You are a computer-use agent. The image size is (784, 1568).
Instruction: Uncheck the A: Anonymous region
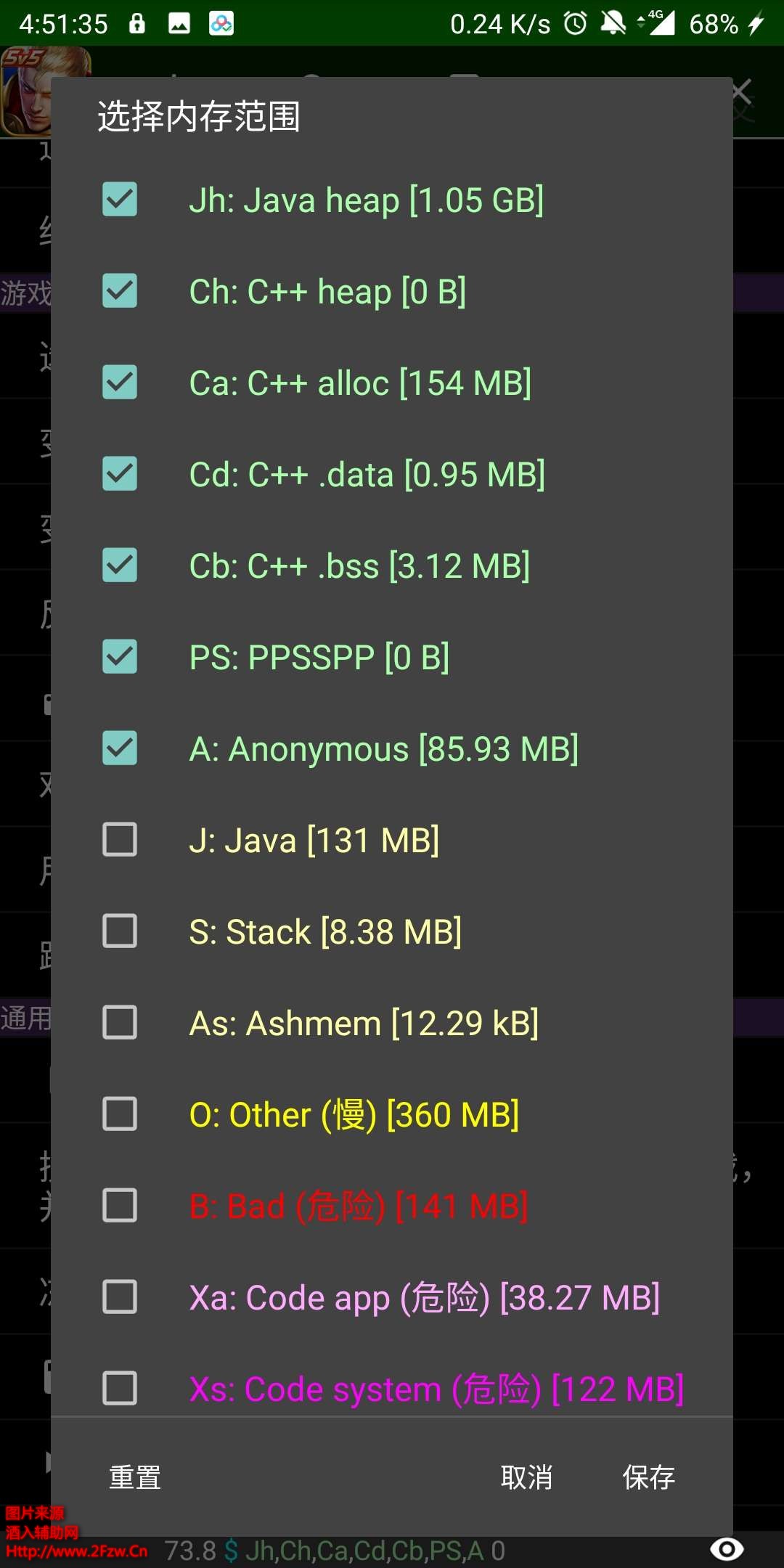pos(120,748)
